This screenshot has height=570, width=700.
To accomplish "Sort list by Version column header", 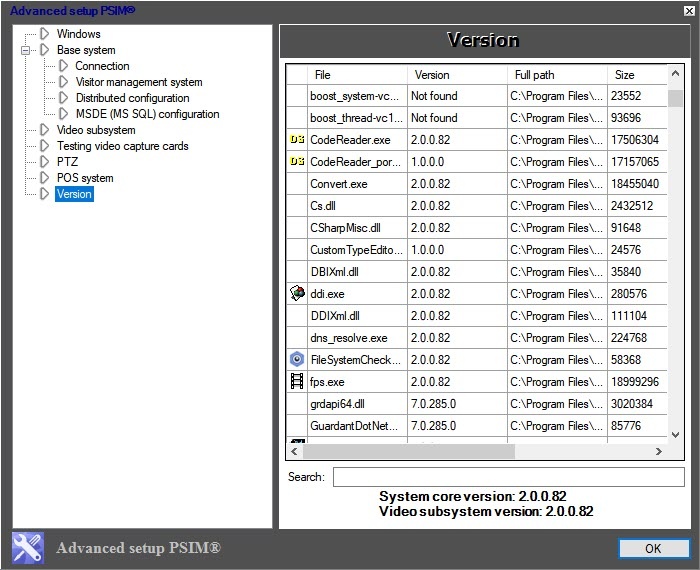I will (x=432, y=75).
